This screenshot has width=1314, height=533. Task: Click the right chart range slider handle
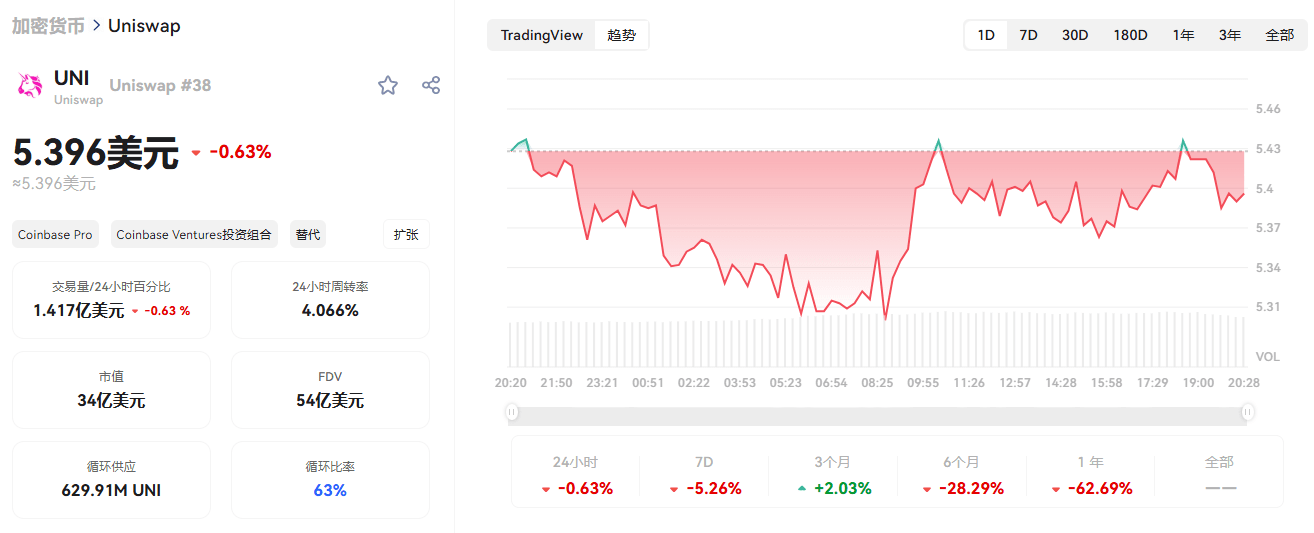(1248, 411)
